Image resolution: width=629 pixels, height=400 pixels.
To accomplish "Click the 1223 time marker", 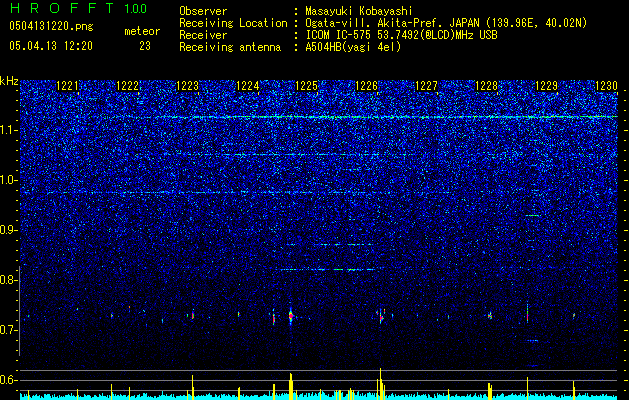I will tap(187, 85).
